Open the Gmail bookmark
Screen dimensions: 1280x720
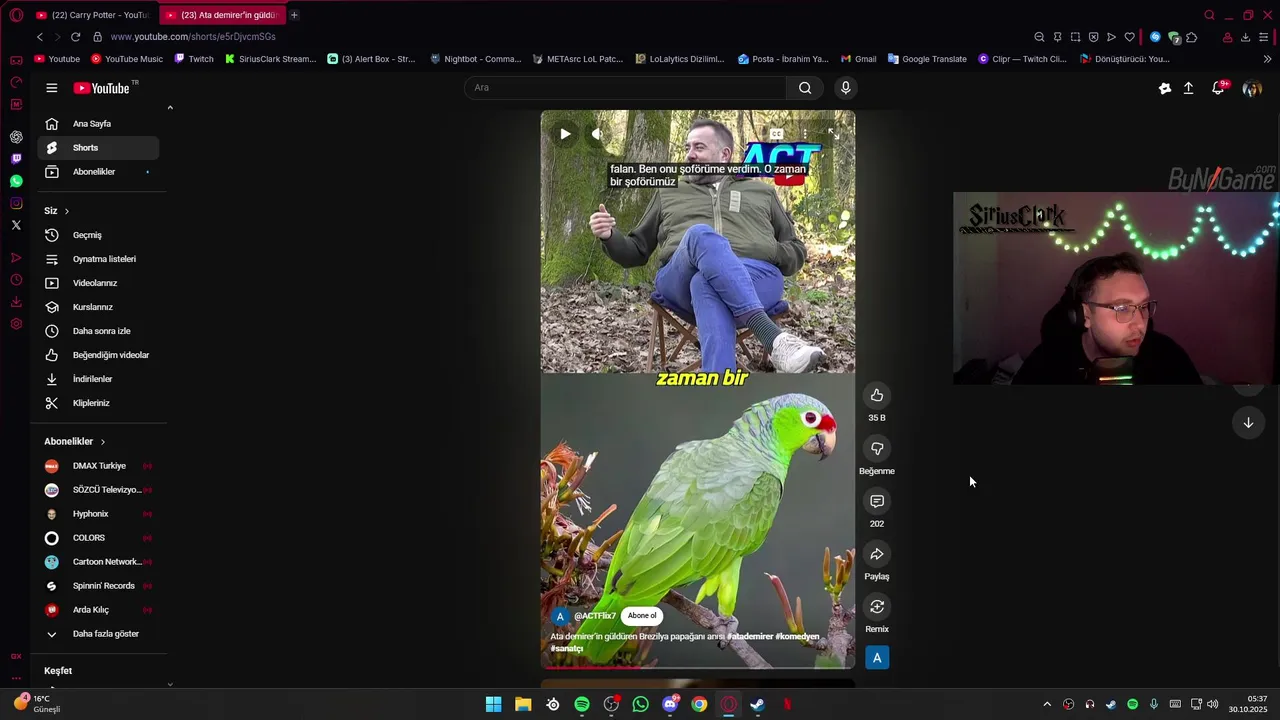coord(859,59)
